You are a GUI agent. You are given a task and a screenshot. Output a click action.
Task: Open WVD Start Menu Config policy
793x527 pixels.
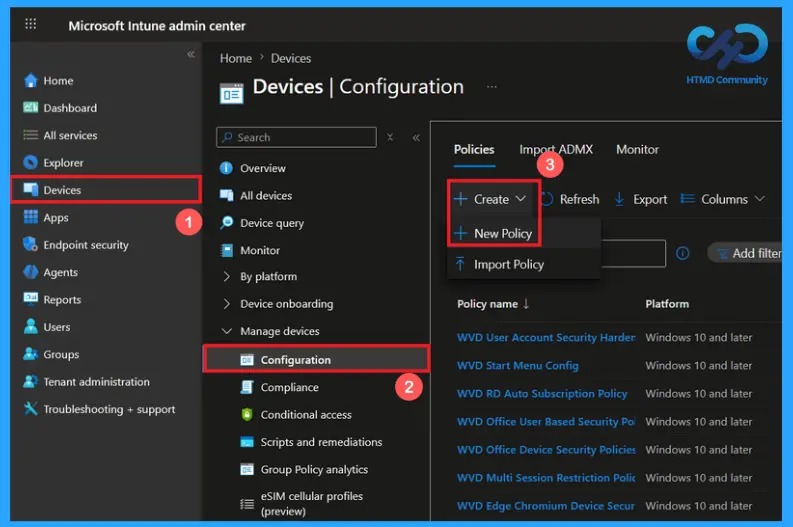click(x=517, y=365)
